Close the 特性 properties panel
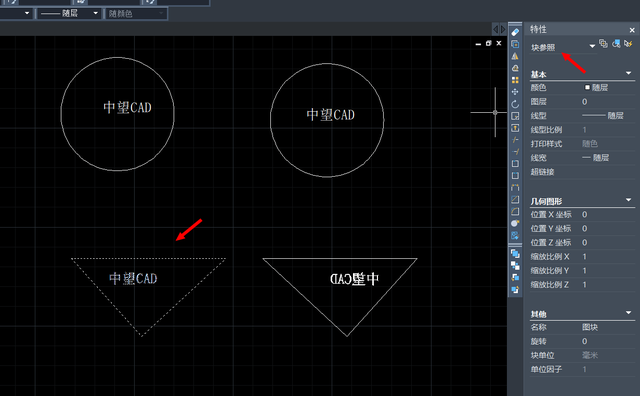 (632, 30)
